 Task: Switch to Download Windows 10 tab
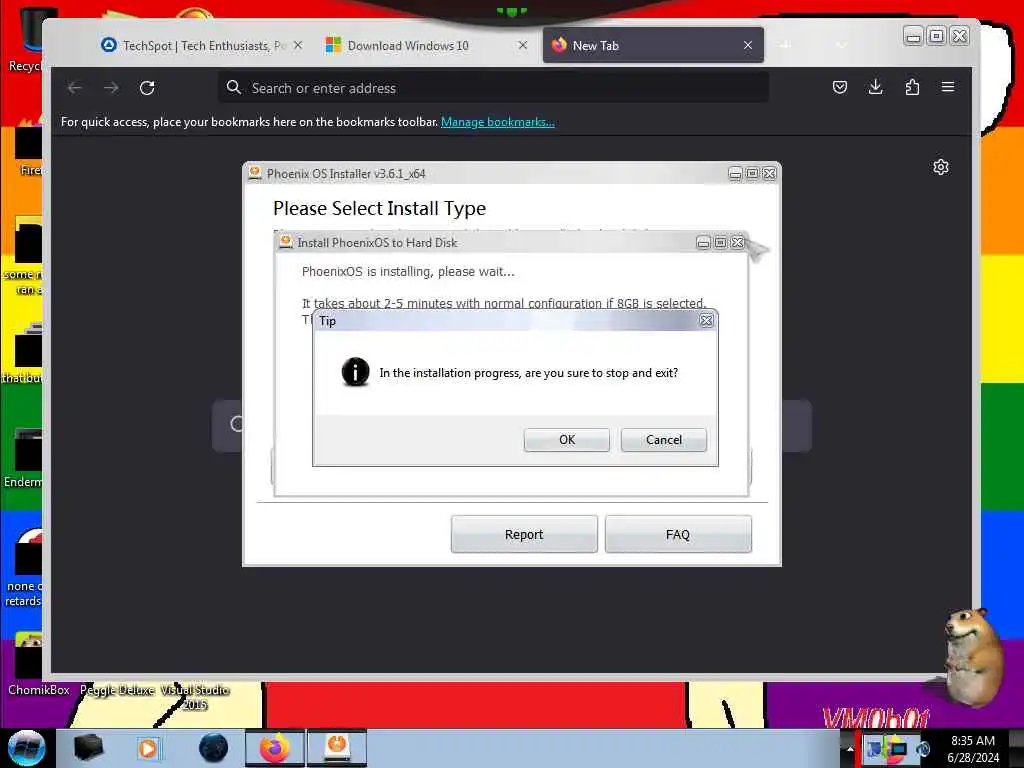click(418, 46)
